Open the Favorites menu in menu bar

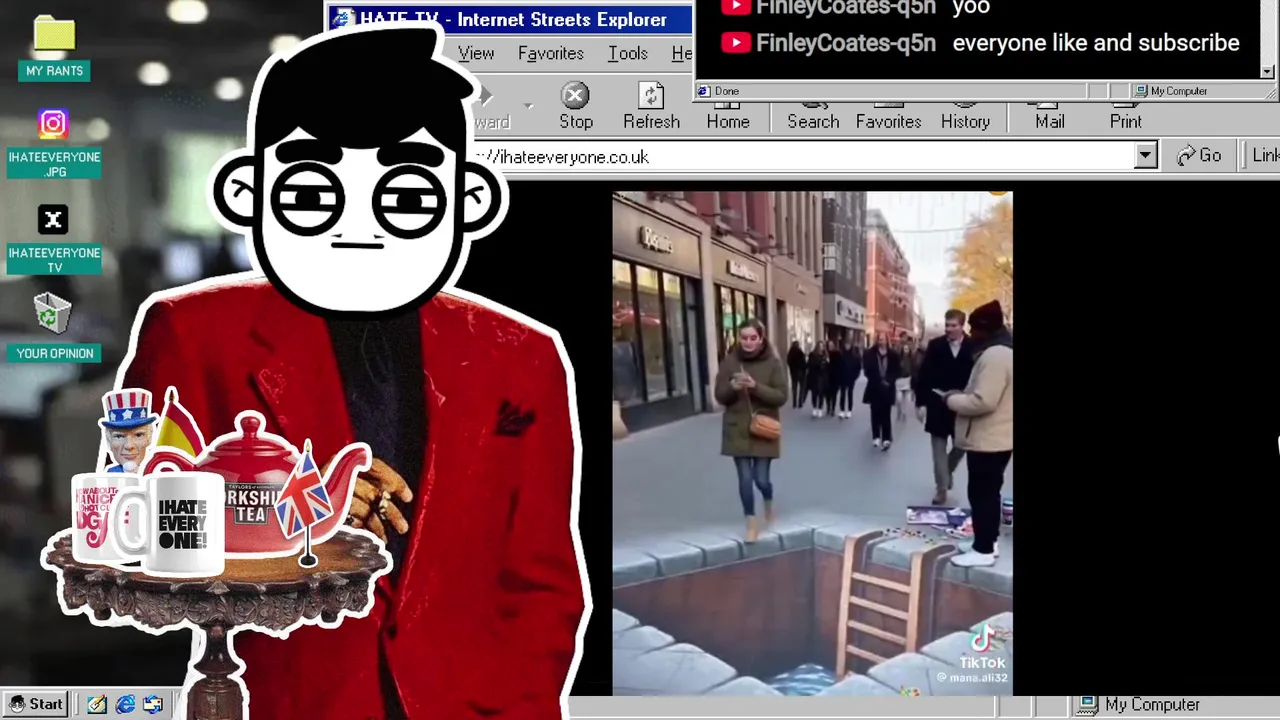click(550, 54)
